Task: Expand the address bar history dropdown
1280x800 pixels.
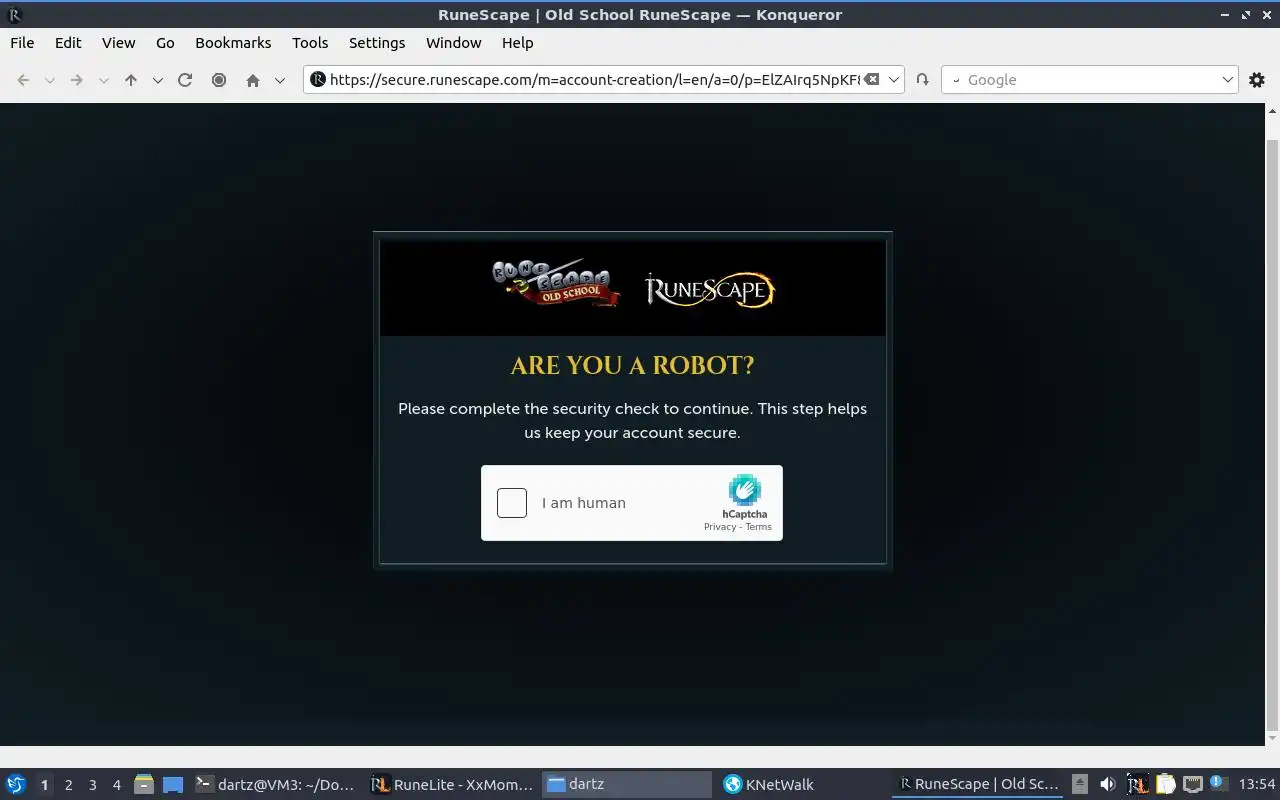Action: coord(895,80)
